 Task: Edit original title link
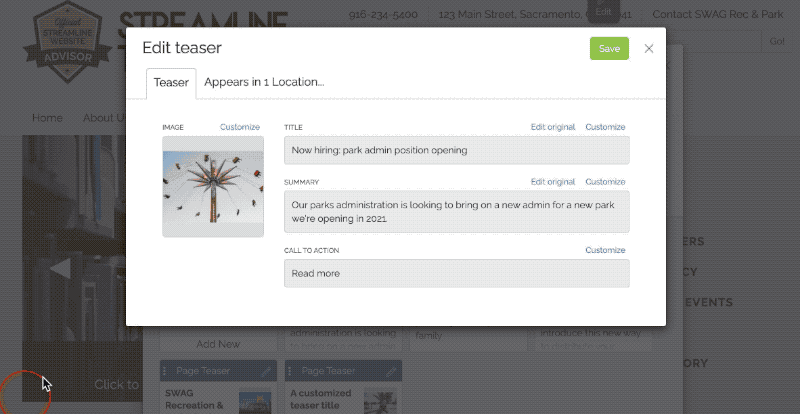tap(553, 127)
